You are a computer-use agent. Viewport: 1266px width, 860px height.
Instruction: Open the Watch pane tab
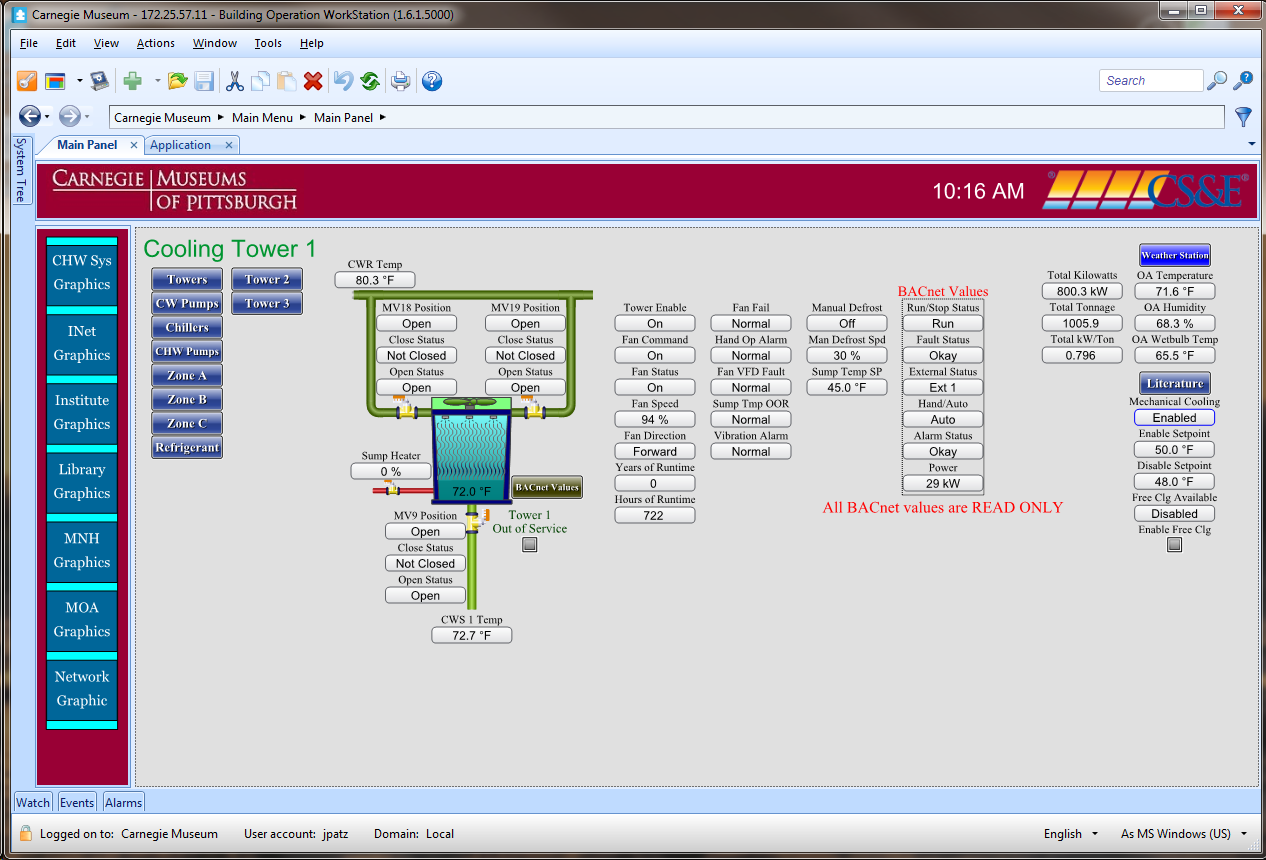(33, 802)
